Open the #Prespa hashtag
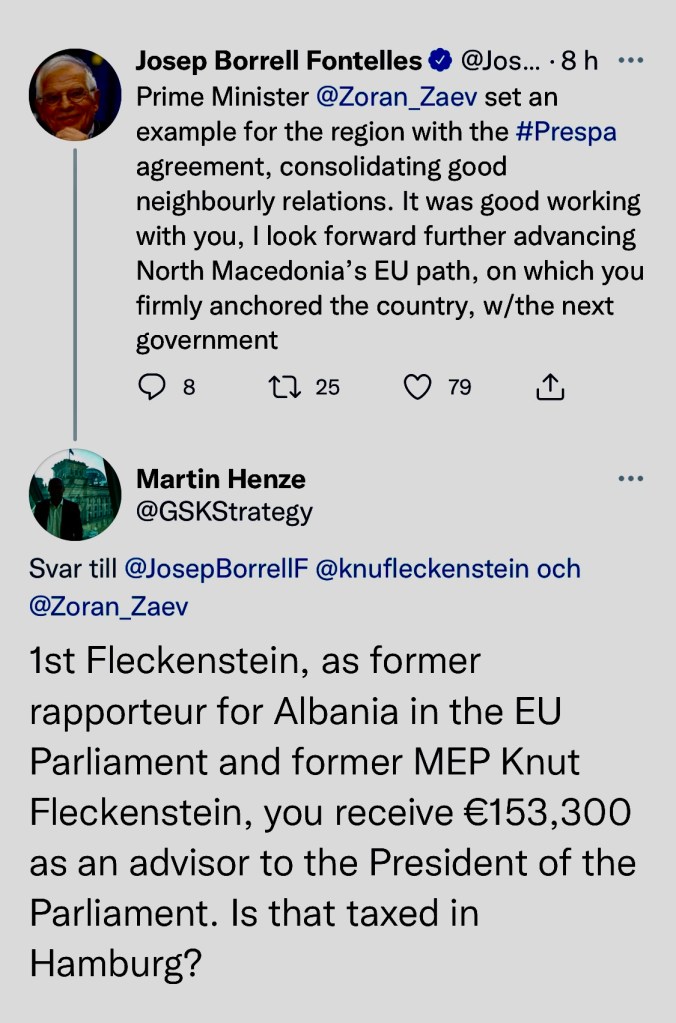 click(567, 132)
